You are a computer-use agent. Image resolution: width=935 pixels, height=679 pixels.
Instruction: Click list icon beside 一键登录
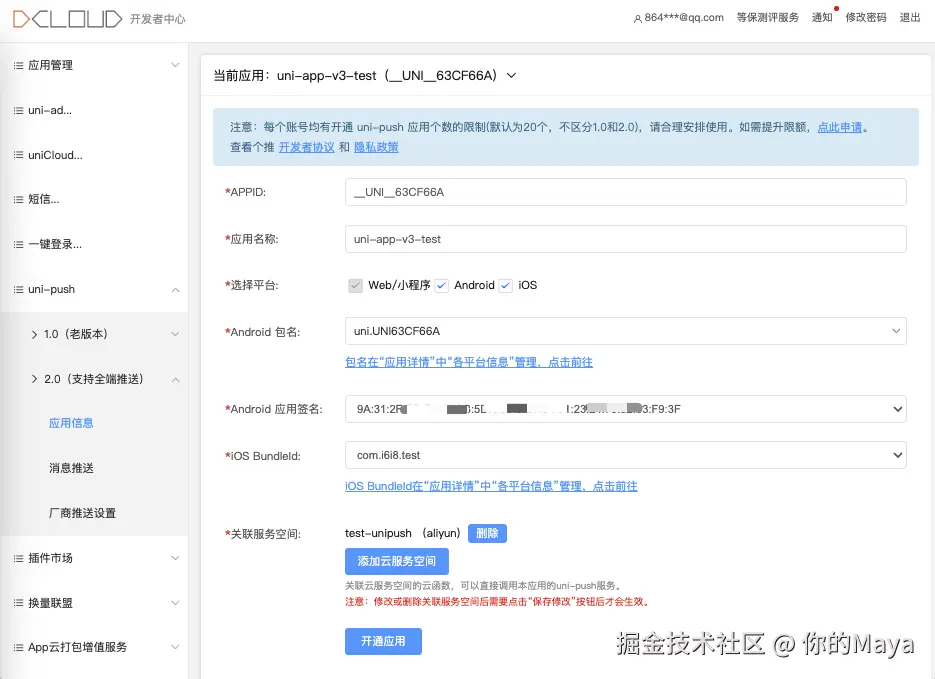(18, 244)
